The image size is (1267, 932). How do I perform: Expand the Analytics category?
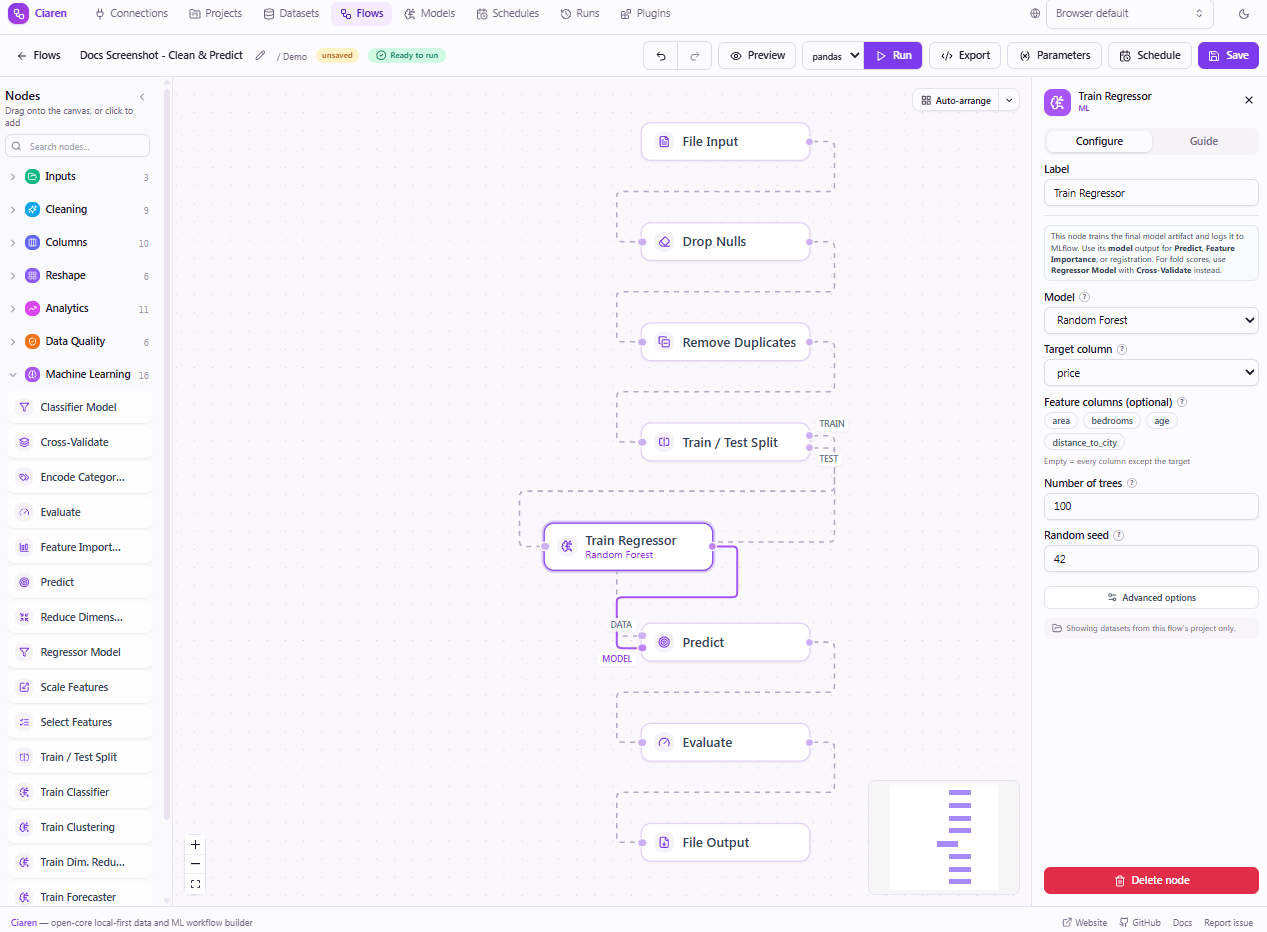(80, 309)
